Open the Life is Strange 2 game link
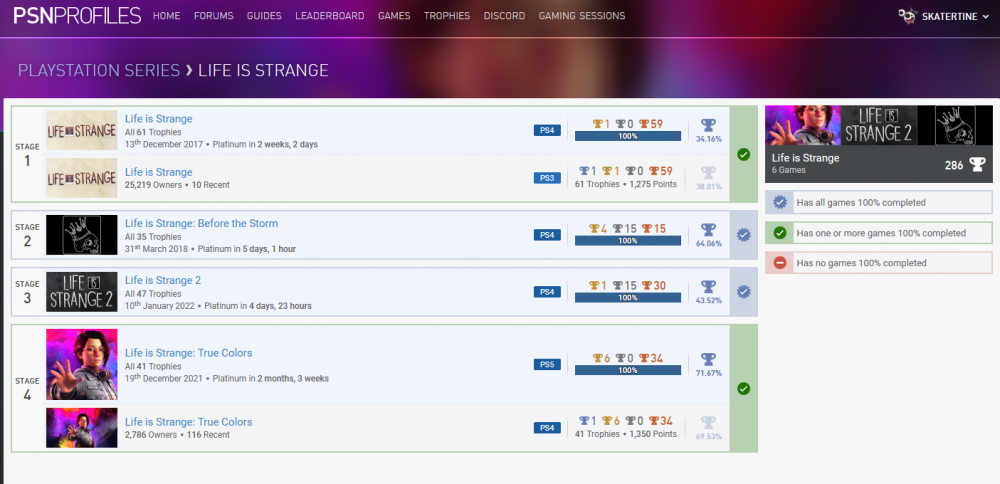The image size is (1000, 484). coord(163,281)
